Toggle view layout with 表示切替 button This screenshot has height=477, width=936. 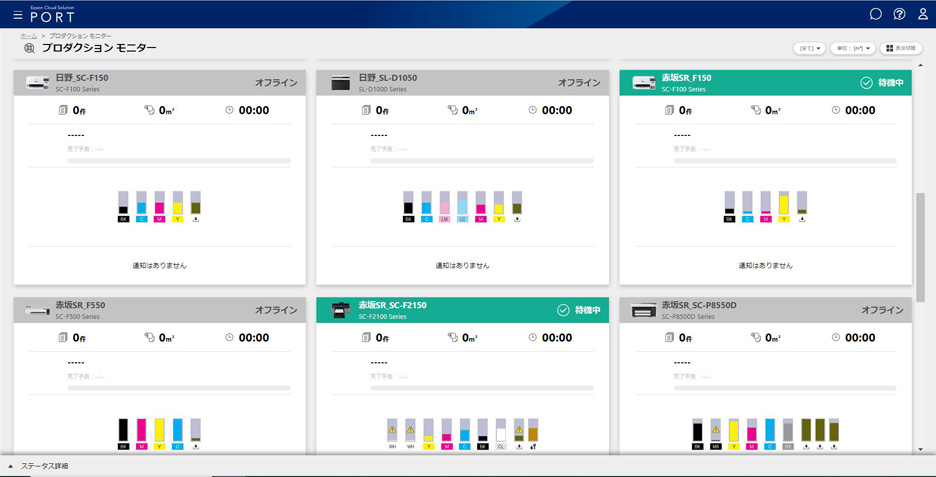pyautogui.click(x=900, y=48)
